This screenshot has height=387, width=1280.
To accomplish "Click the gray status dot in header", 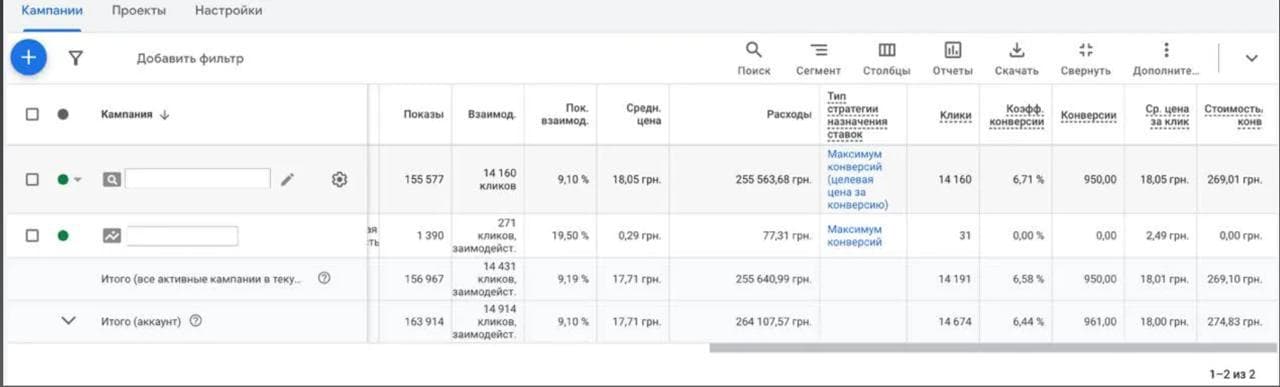I will pyautogui.click(x=63, y=114).
